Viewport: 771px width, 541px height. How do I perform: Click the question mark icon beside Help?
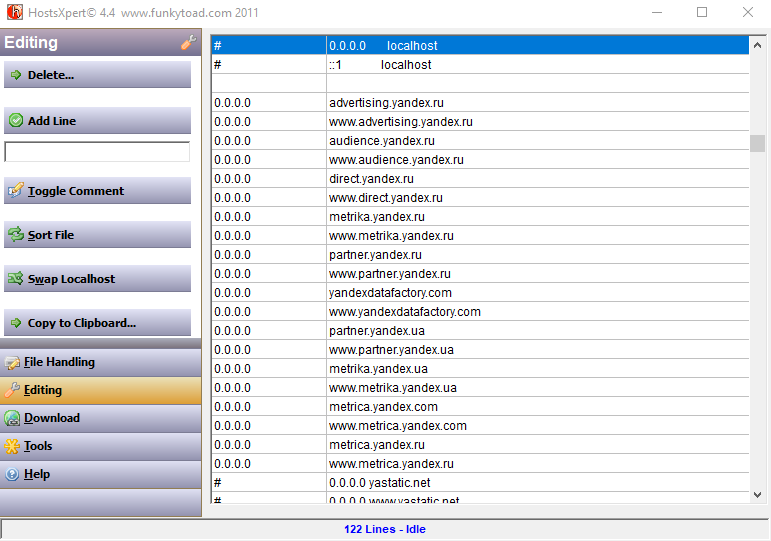(12, 474)
